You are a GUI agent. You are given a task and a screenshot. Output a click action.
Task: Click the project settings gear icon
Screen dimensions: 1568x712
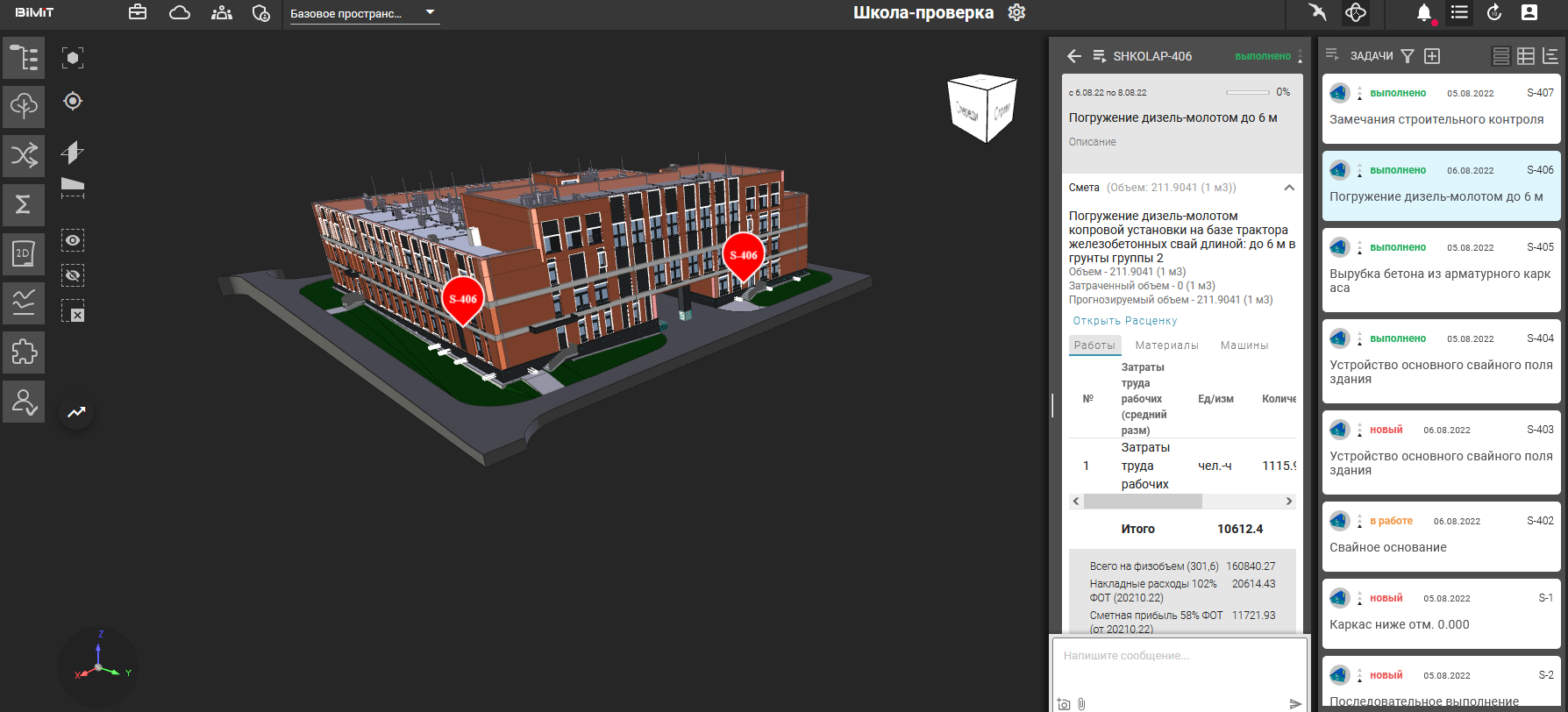click(1016, 13)
